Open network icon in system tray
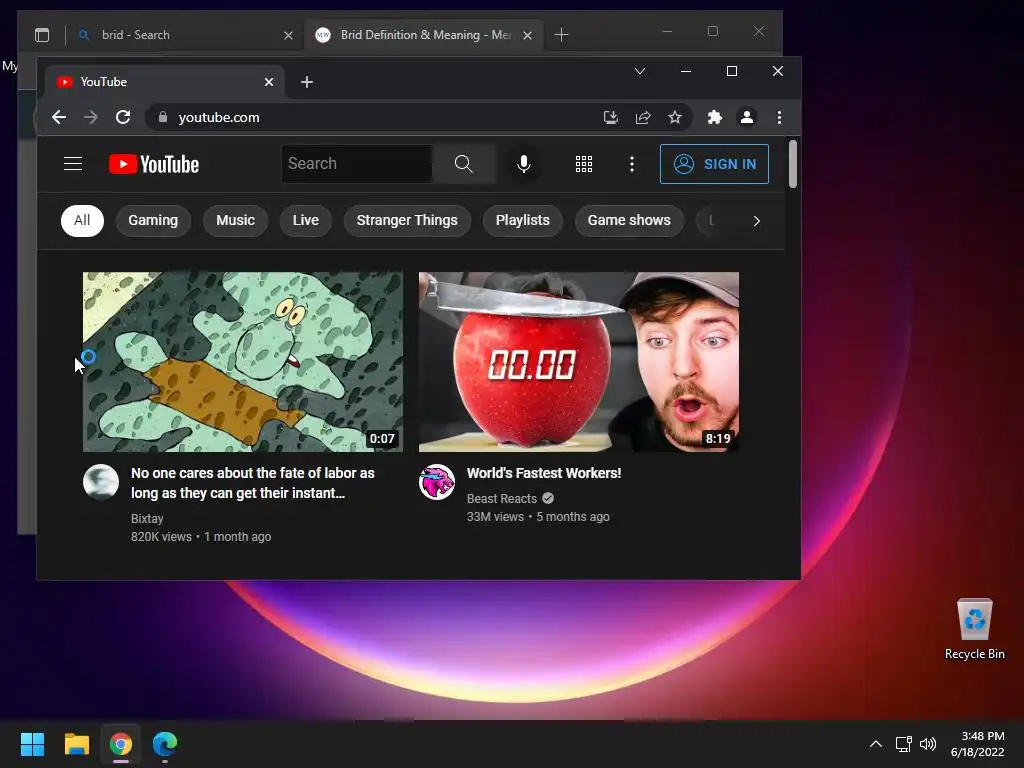 point(903,744)
